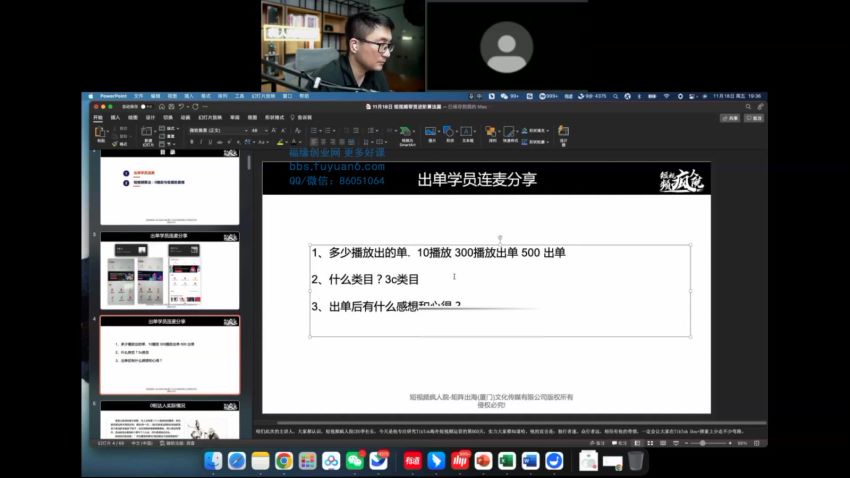Open WeChat from the Dock

coord(354,460)
